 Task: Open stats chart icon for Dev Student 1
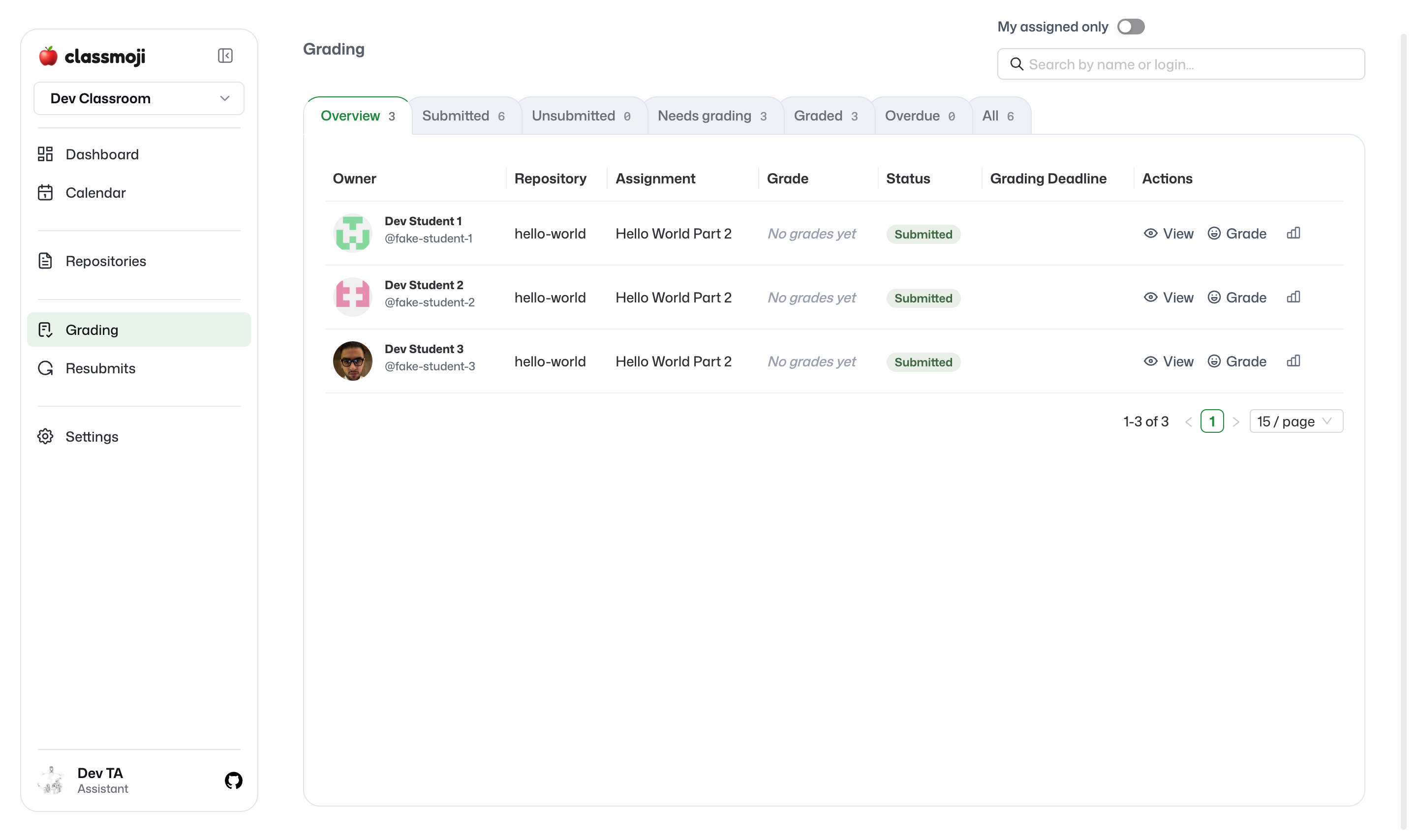coord(1293,233)
